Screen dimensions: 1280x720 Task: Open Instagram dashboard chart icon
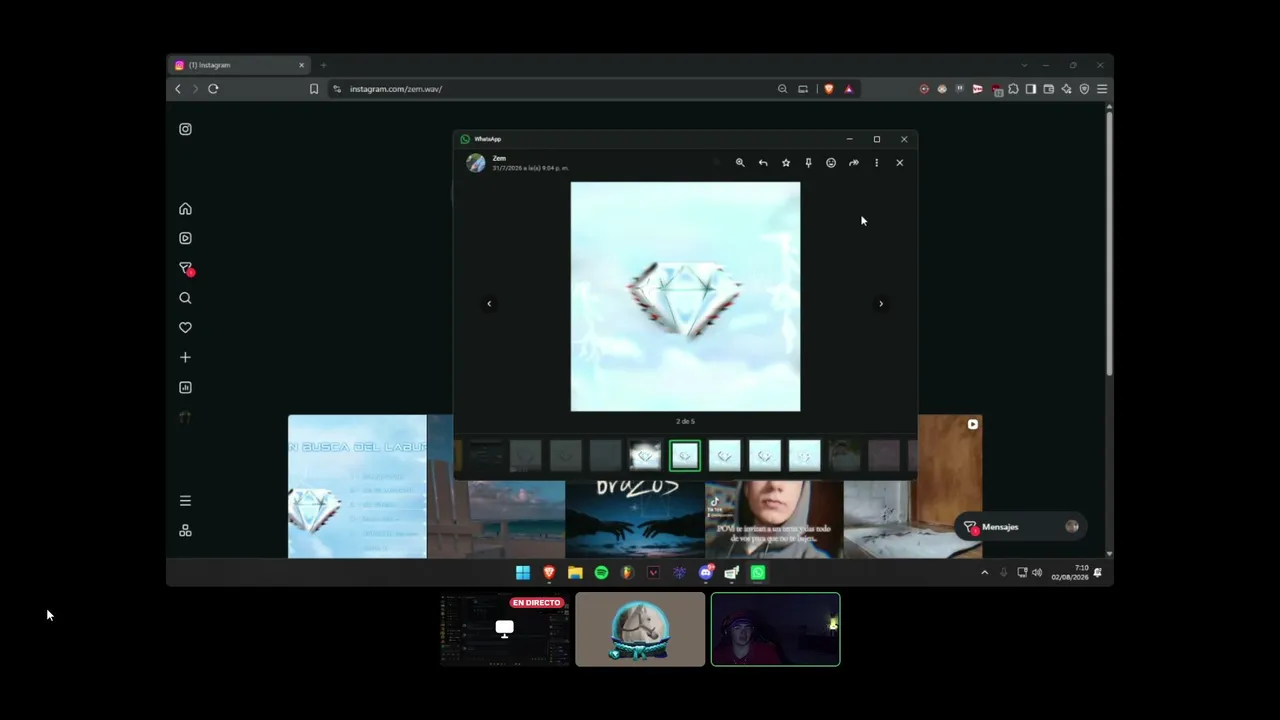185,387
